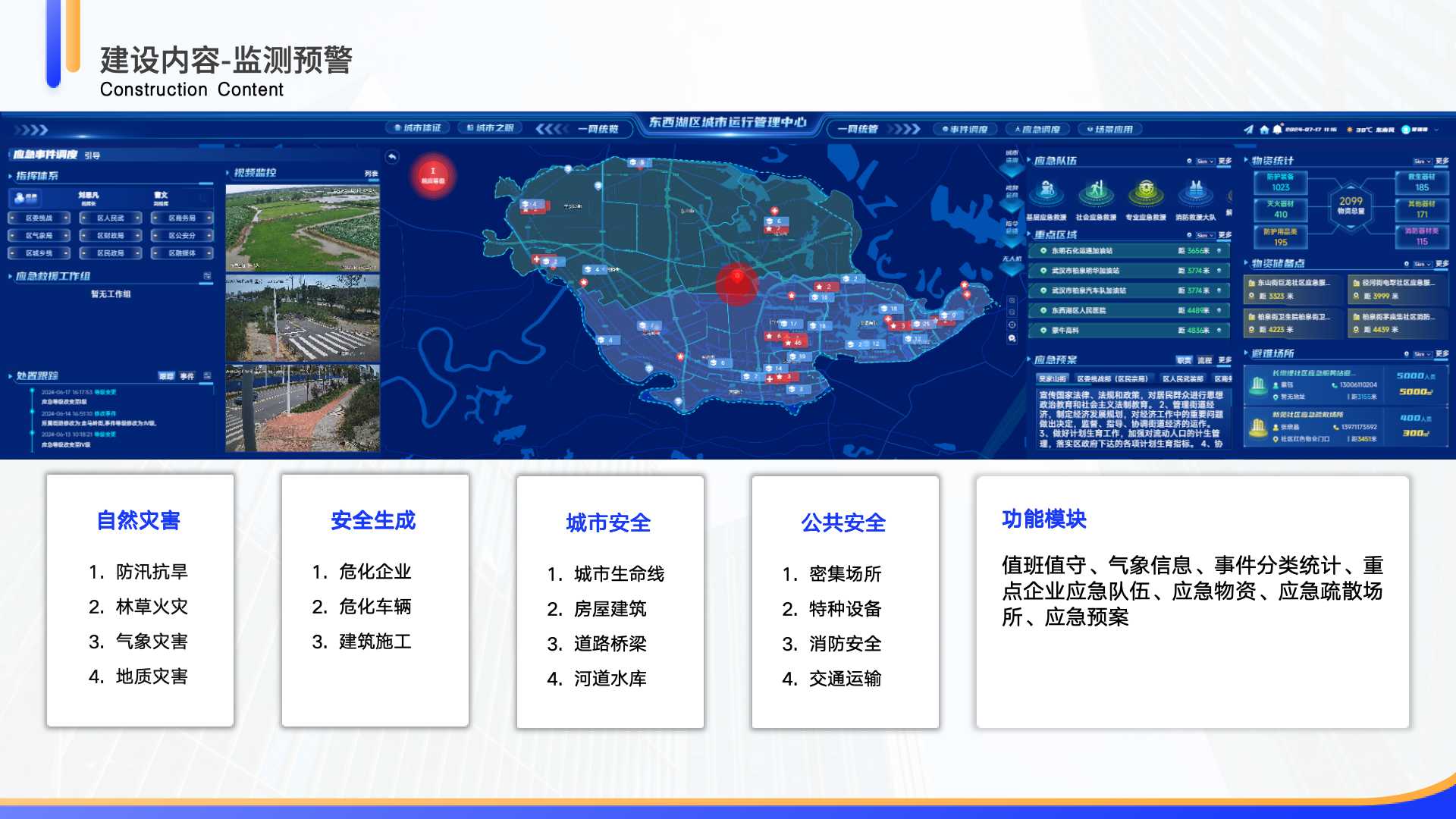Switch 处置跟踪 view to 事件

click(187, 376)
